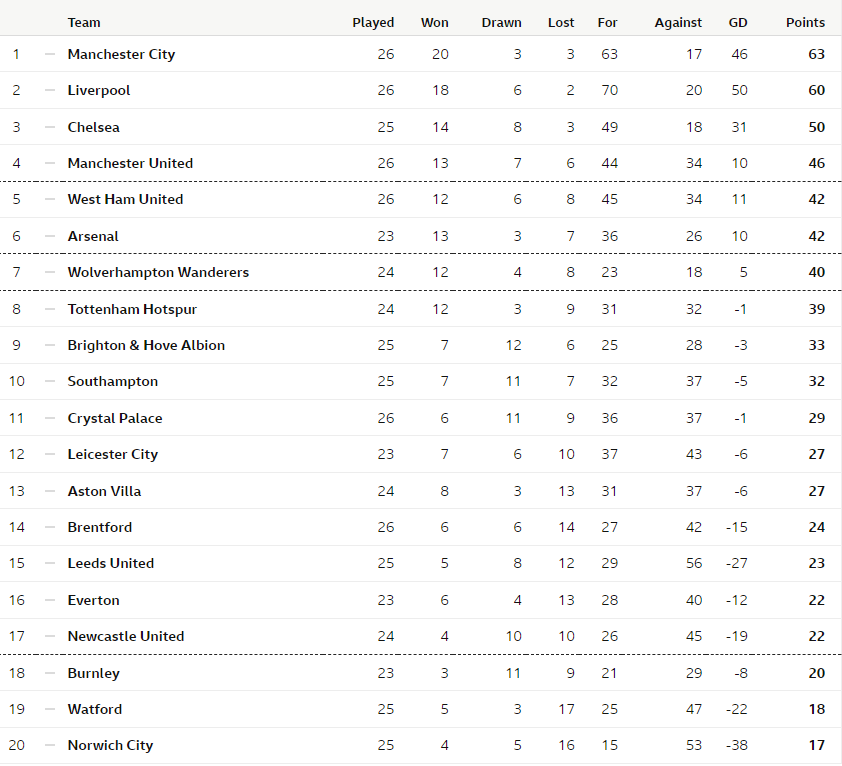
Task: Click the Against column header
Action: pos(678,23)
